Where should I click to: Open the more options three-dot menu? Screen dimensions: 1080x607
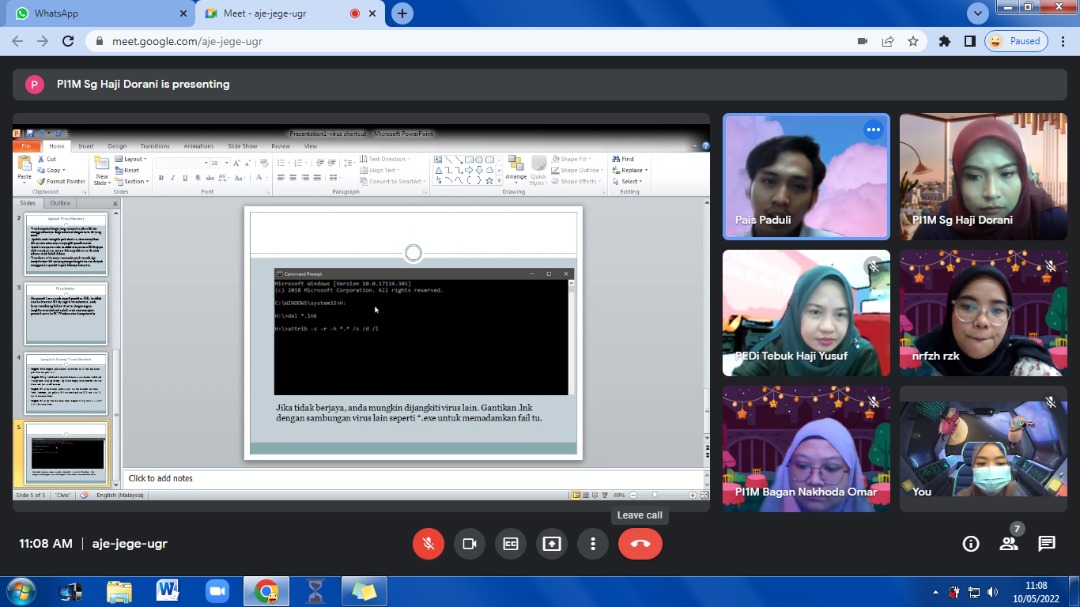pos(593,544)
